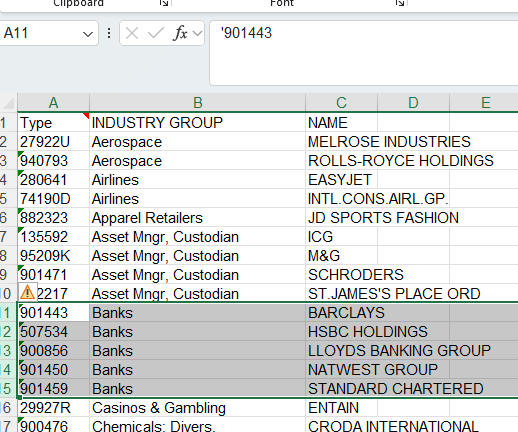
Task: Select column C header
Action: 341,103
